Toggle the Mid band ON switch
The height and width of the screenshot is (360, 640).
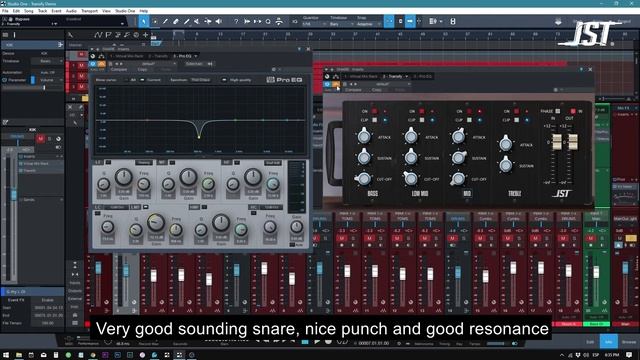pyautogui.click(x=469, y=111)
